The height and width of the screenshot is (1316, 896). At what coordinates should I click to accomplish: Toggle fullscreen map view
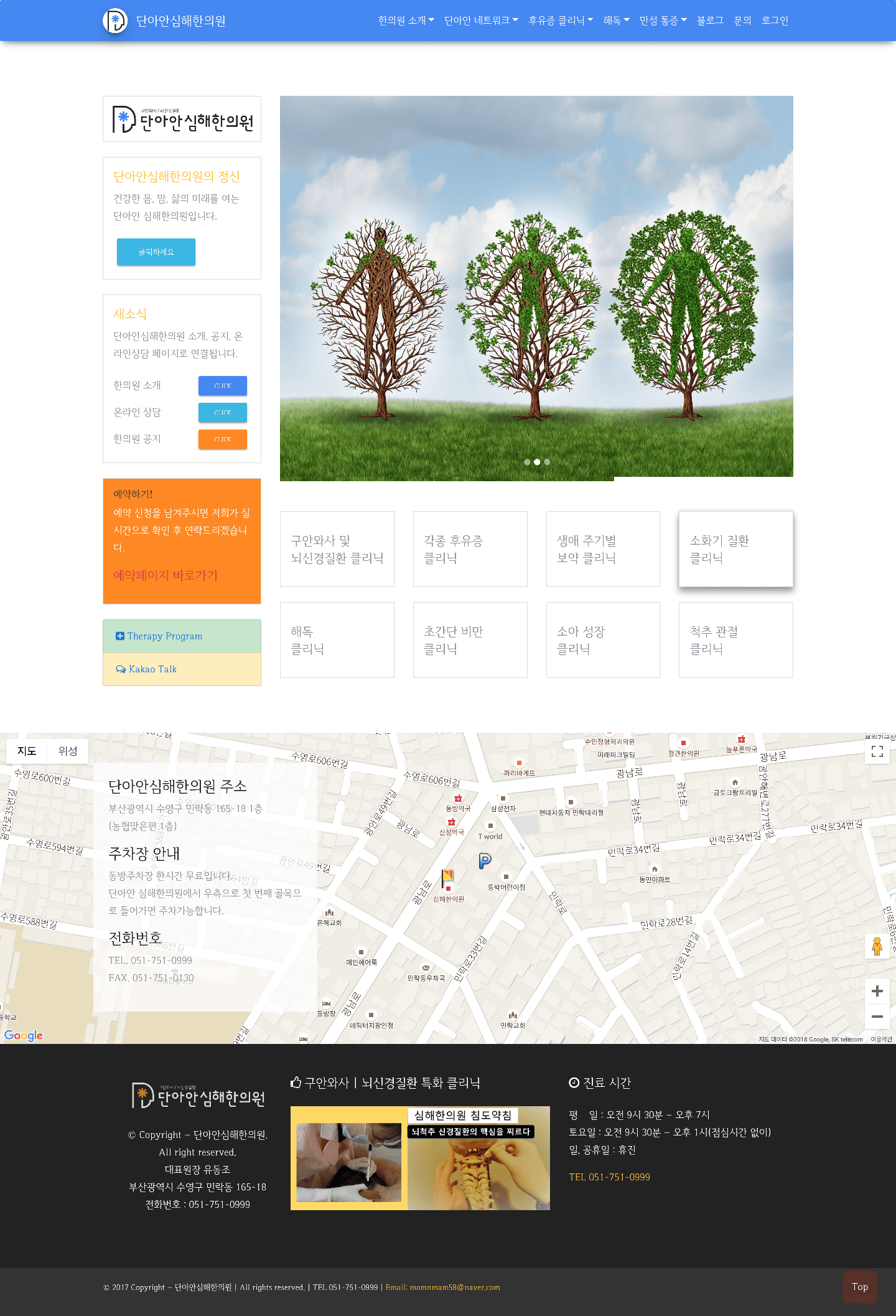coord(877,751)
